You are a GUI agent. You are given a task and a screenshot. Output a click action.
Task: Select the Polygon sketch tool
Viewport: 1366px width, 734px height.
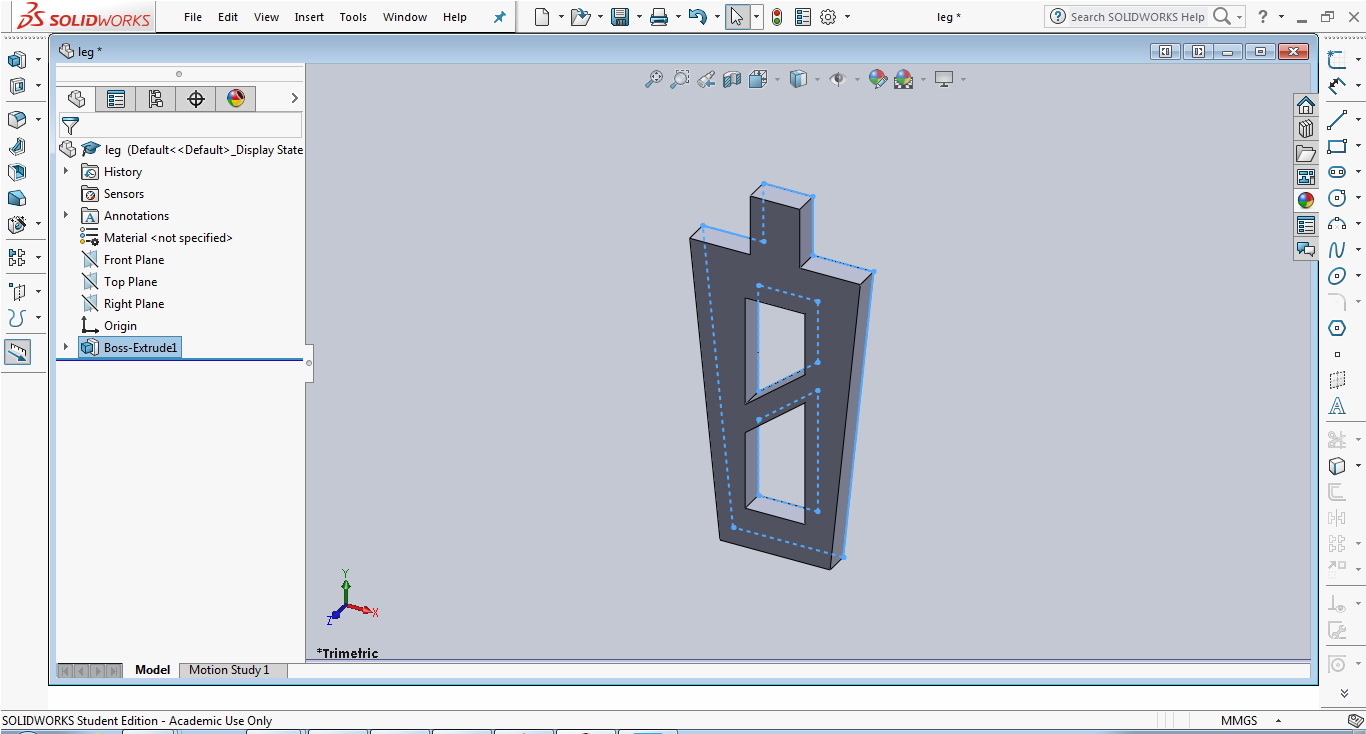pos(1336,328)
